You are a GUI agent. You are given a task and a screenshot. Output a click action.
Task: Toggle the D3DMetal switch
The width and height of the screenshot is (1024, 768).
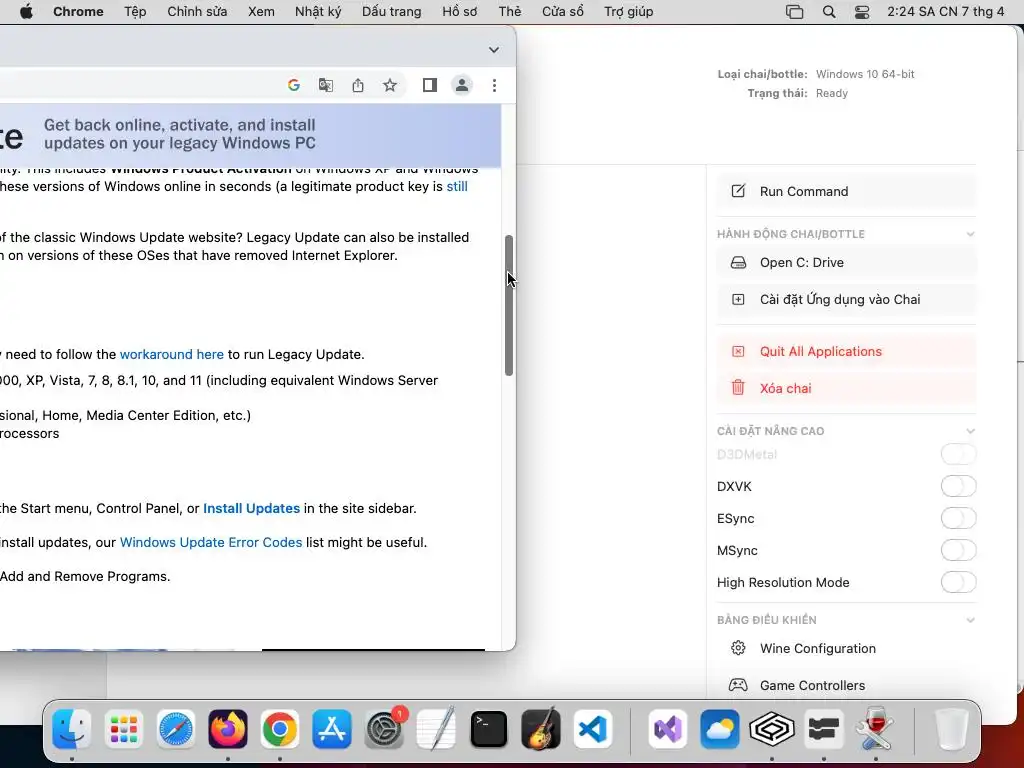tap(958, 454)
